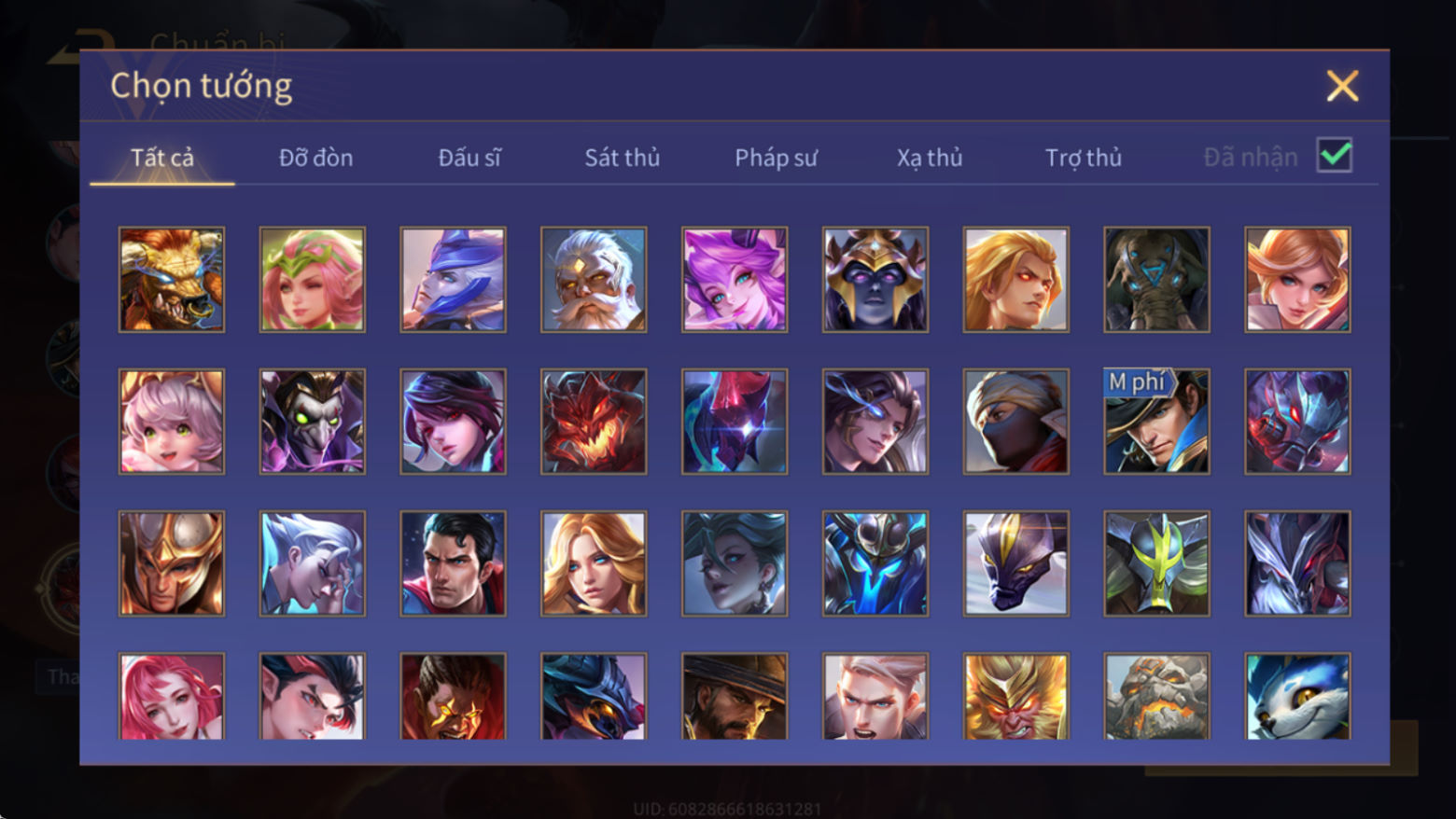This screenshot has height=819, width=1456.
Task: Select the Superman hero portrait
Action: click(453, 563)
